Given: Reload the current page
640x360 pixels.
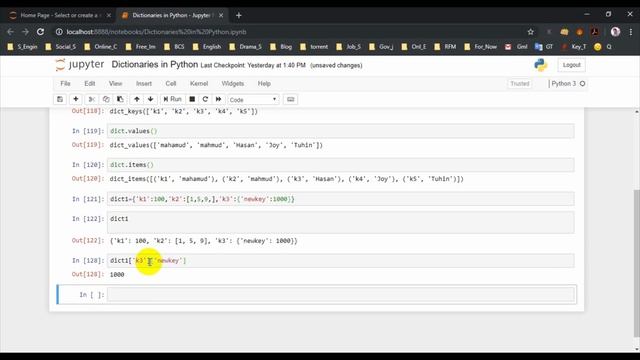Looking at the screenshot, I should [40, 31].
